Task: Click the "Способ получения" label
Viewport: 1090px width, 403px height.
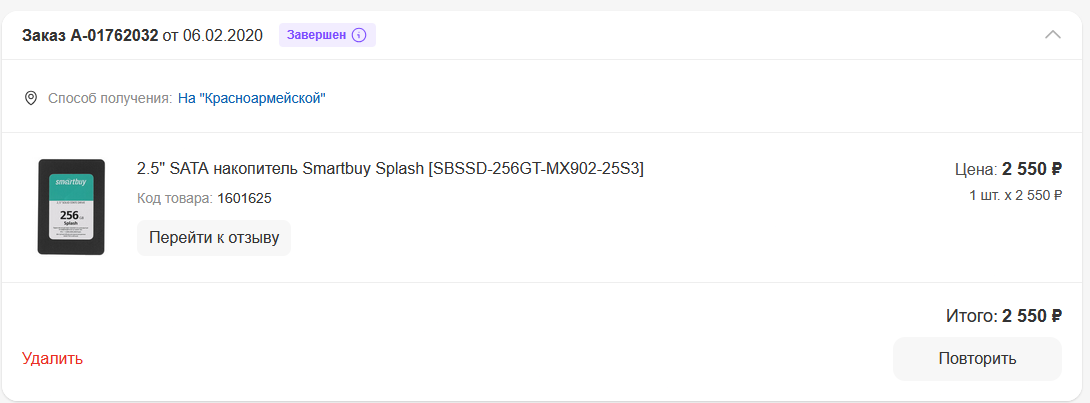Action: pos(110,98)
